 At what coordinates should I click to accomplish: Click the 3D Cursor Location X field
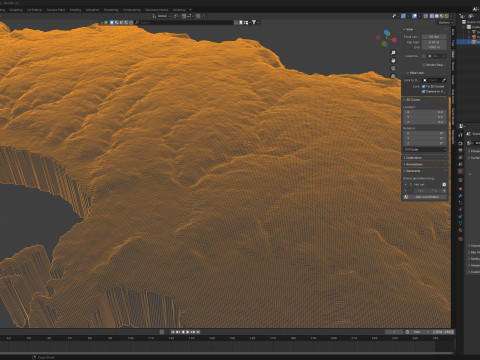coord(425,112)
